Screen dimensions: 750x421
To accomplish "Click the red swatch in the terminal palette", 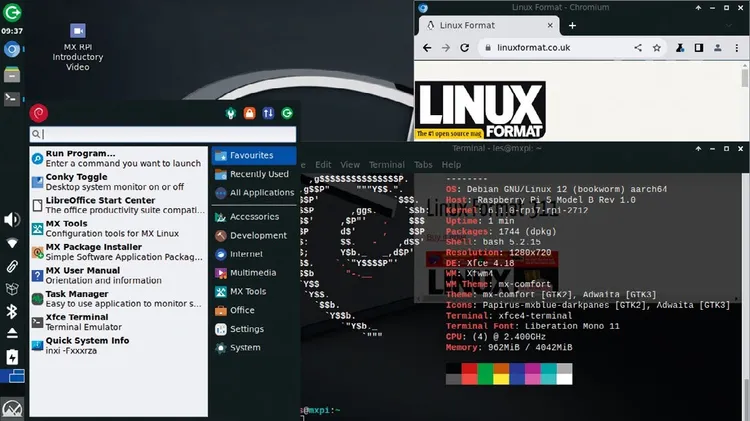I will [x=469, y=368].
